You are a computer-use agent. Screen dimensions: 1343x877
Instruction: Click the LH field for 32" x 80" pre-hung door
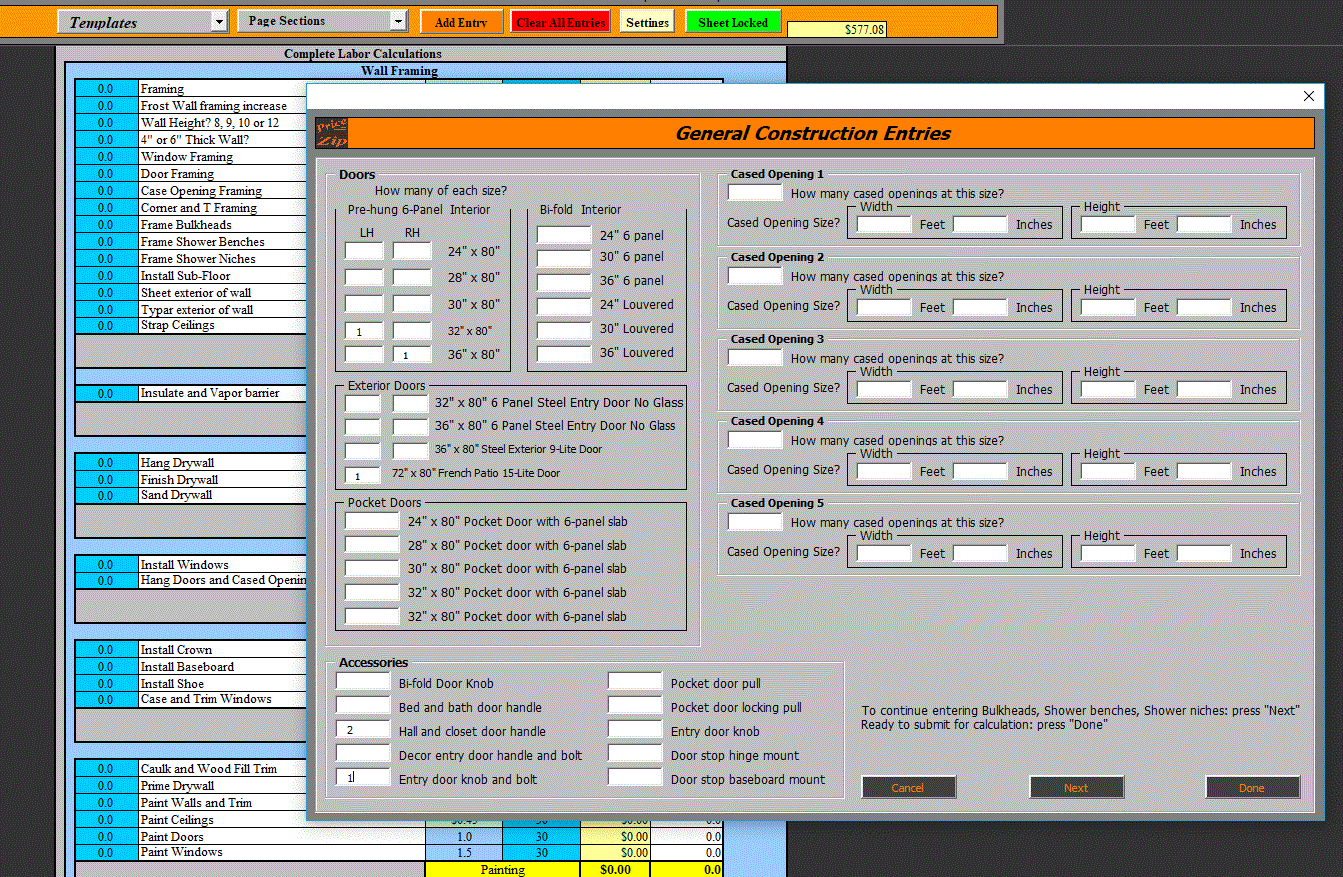364,330
